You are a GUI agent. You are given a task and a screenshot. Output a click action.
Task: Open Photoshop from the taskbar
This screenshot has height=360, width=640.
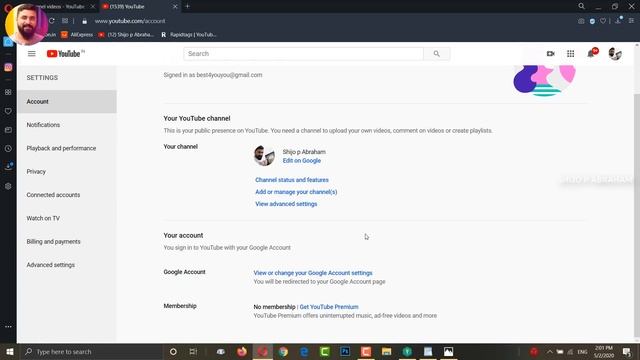345,351
